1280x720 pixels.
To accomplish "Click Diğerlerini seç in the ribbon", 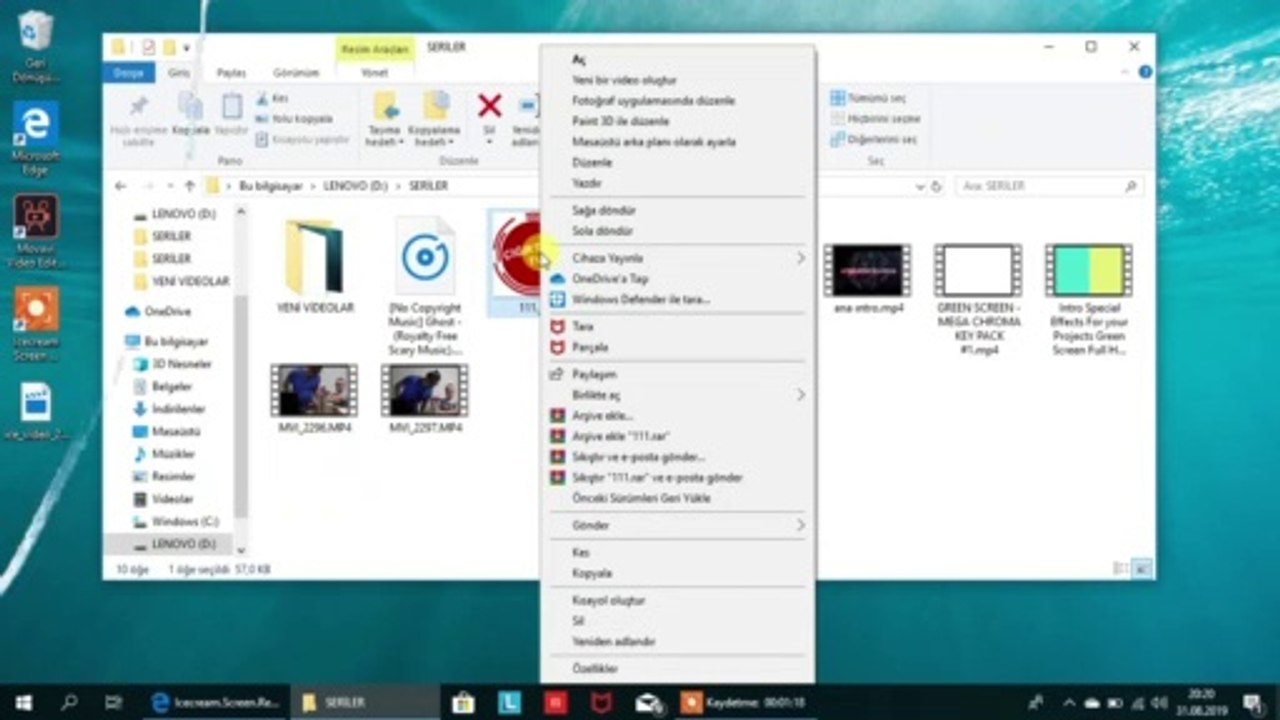I will coord(873,139).
